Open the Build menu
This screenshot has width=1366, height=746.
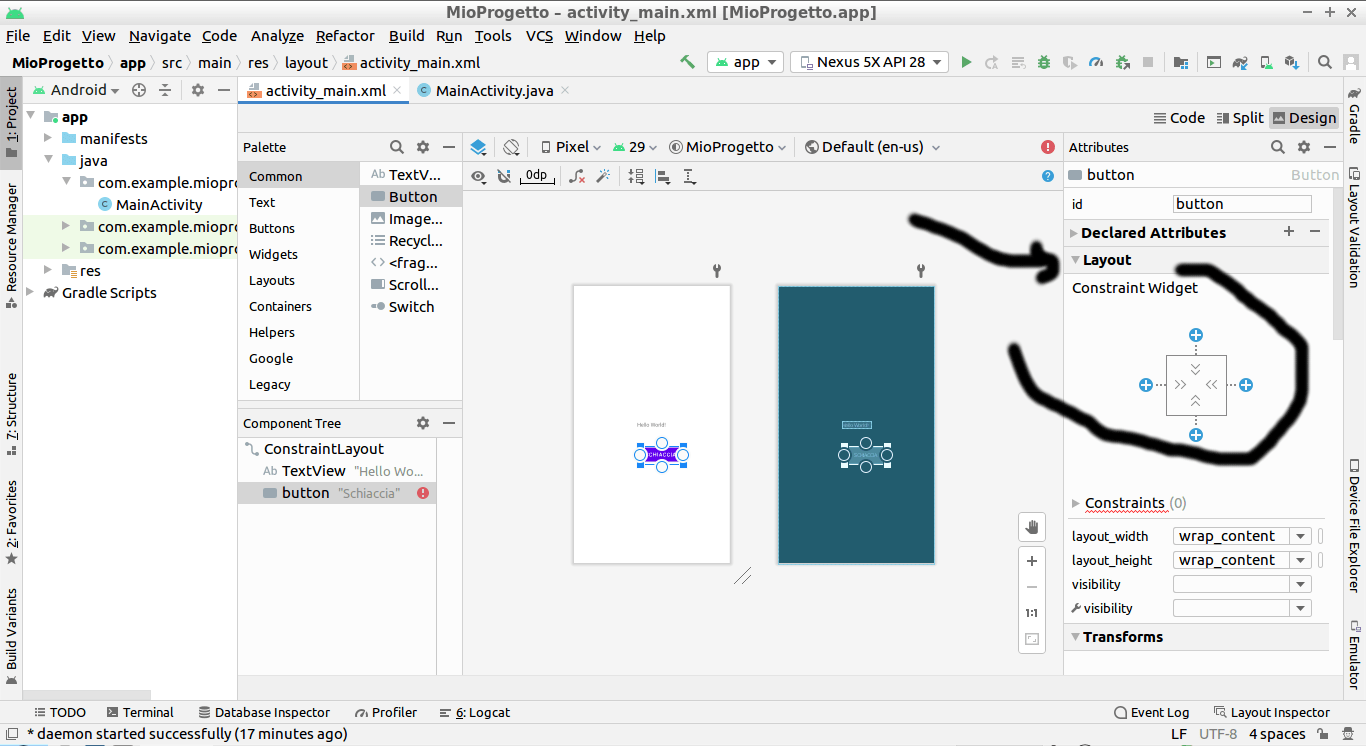[x=406, y=36]
